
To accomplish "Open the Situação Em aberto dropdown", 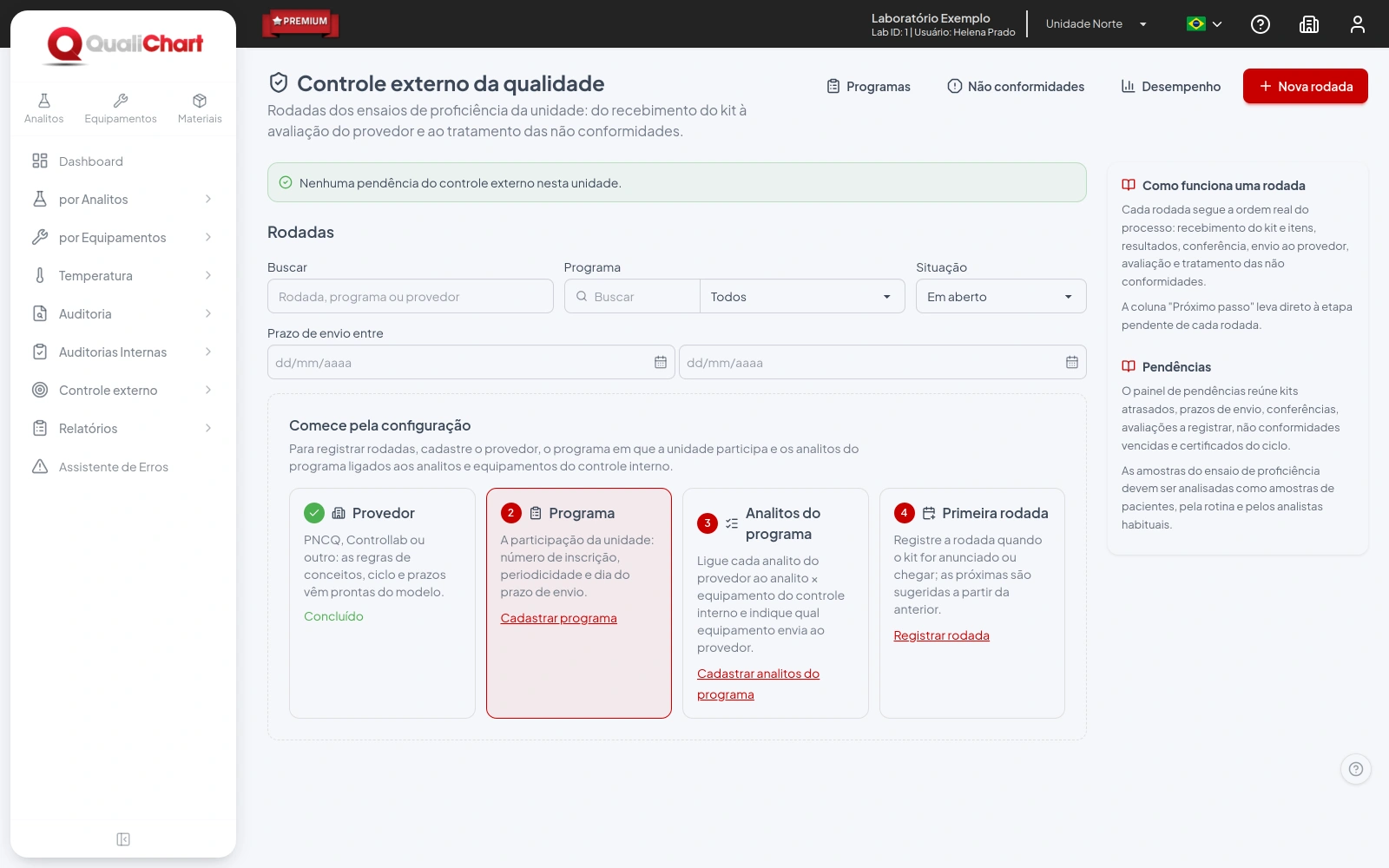I will click(x=1001, y=297).
